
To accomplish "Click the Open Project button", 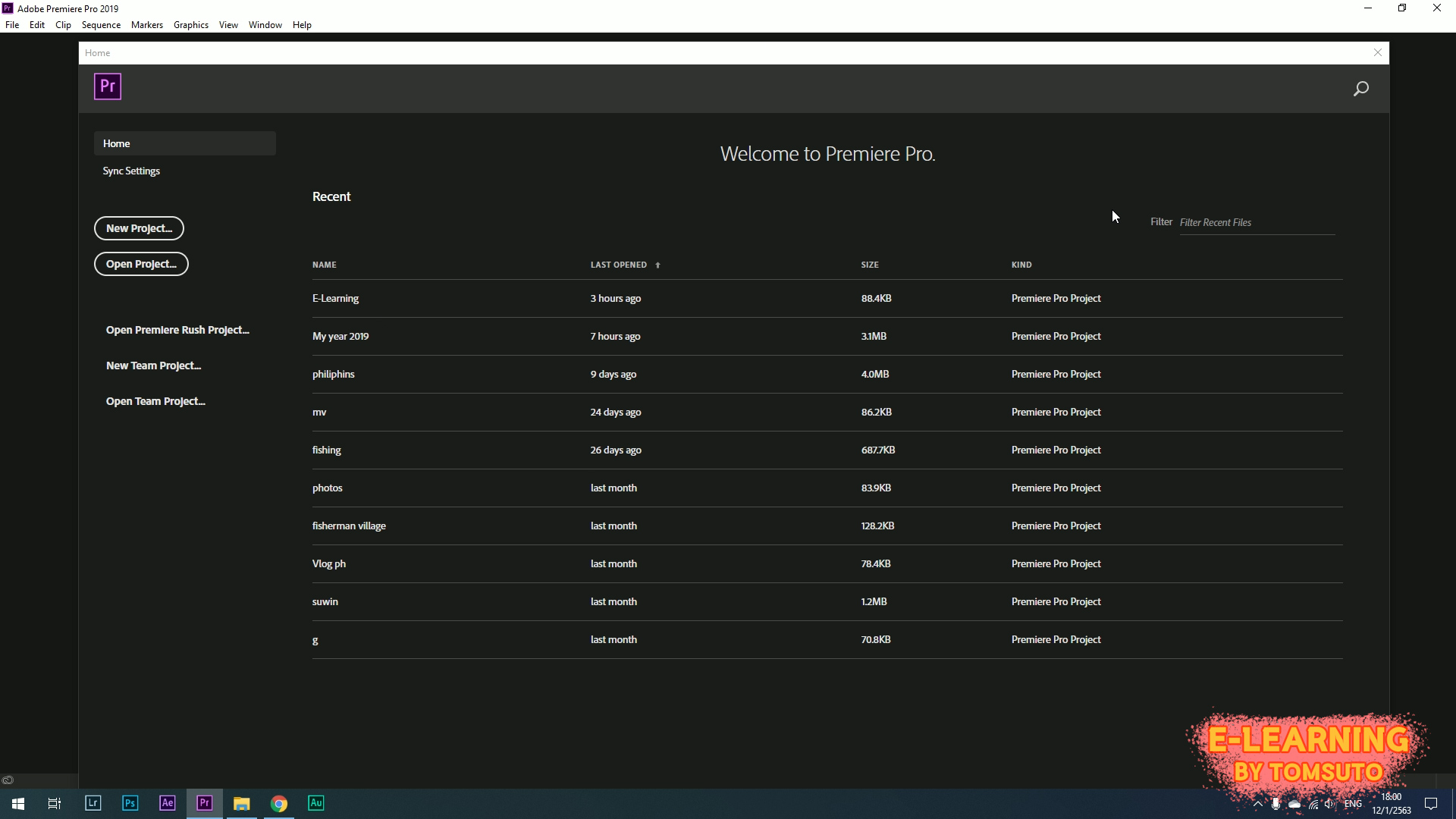I will click(141, 264).
